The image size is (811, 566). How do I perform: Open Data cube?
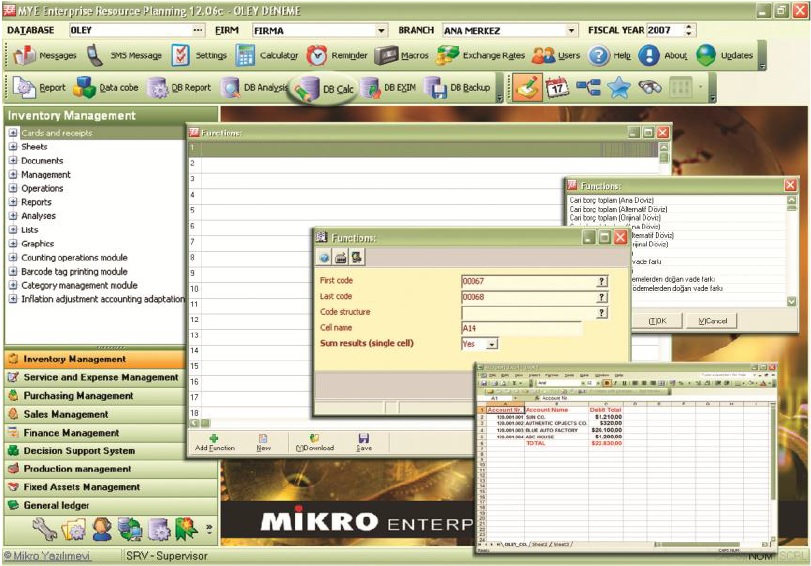(106, 87)
